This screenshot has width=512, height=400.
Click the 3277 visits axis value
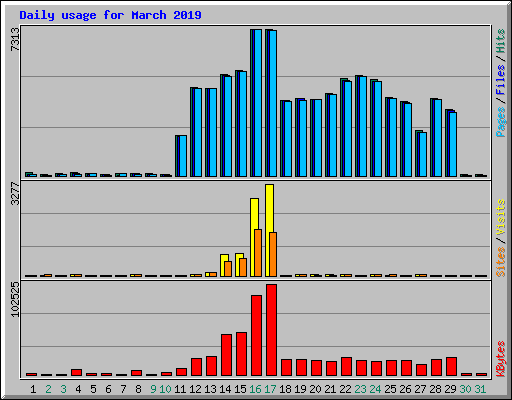pos(15,193)
